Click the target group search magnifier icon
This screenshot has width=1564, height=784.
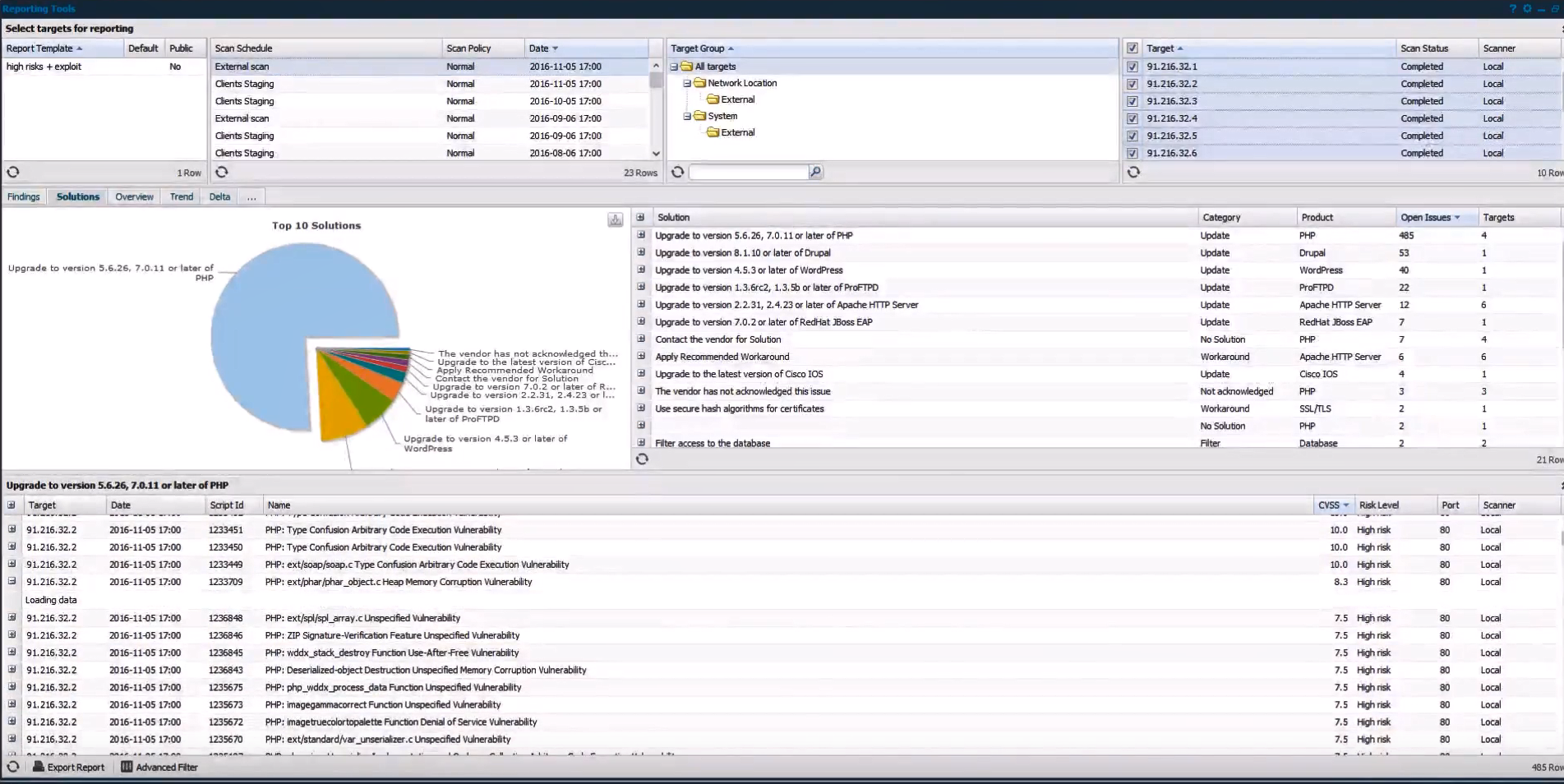(x=815, y=172)
